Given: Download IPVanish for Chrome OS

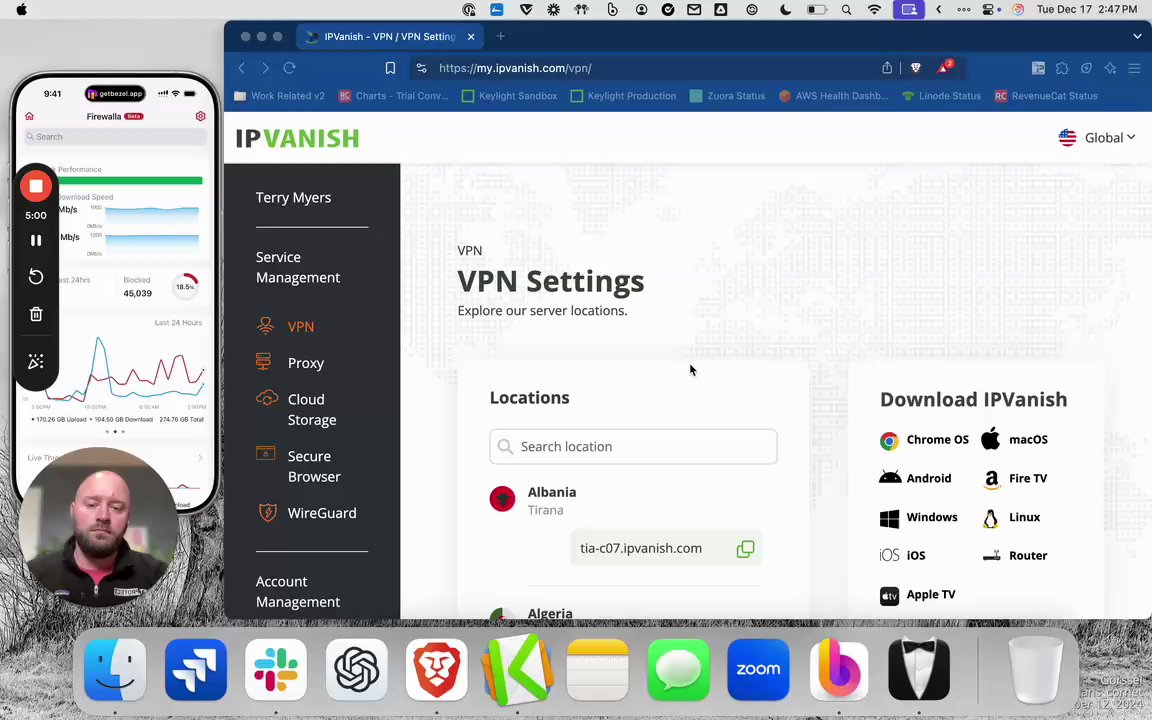Looking at the screenshot, I should (924, 439).
